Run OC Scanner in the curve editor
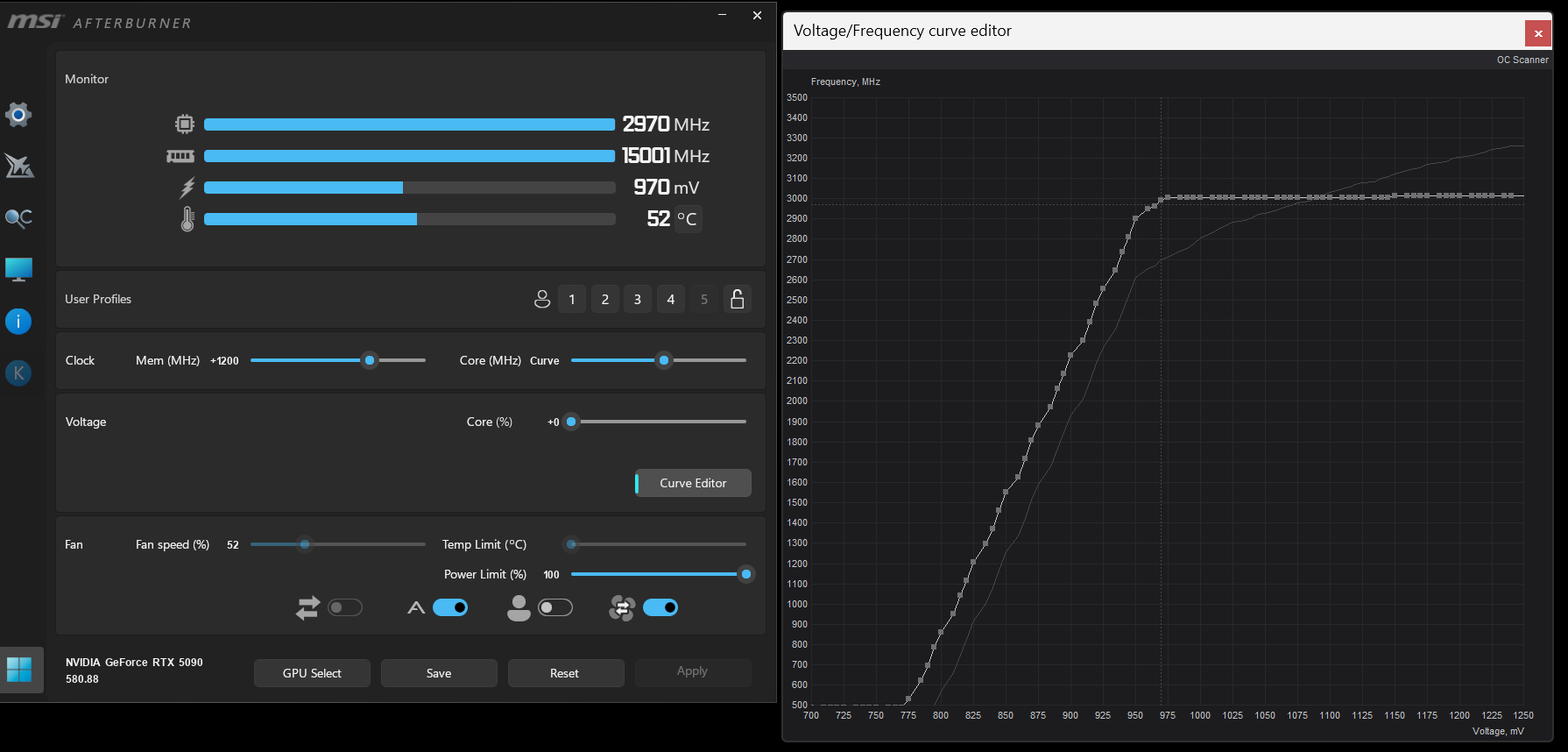Viewport: 1568px width, 752px height. [x=1522, y=60]
